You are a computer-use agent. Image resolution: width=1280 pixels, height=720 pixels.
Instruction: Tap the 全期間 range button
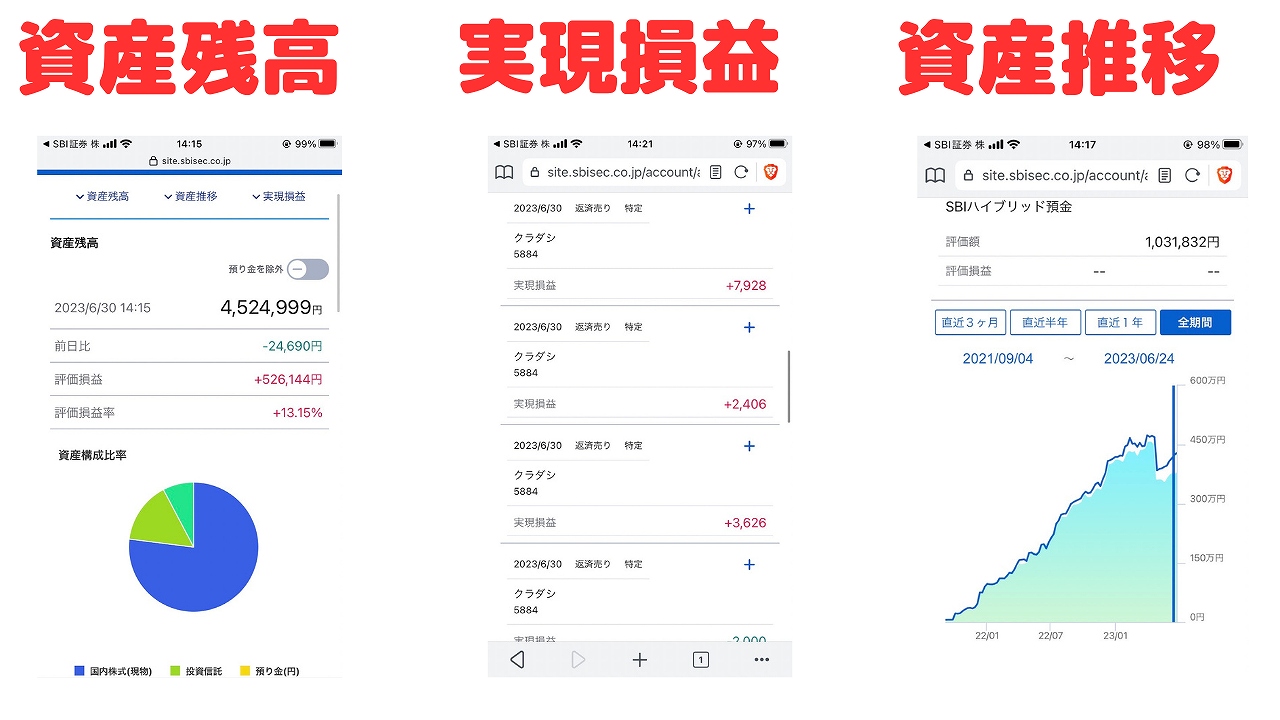tap(1196, 321)
